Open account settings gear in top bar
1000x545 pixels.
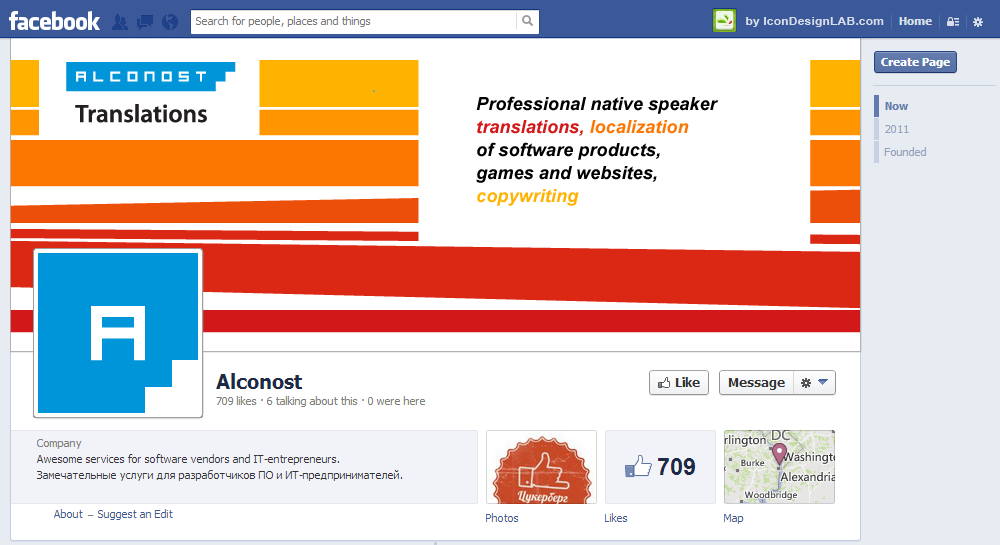[978, 22]
